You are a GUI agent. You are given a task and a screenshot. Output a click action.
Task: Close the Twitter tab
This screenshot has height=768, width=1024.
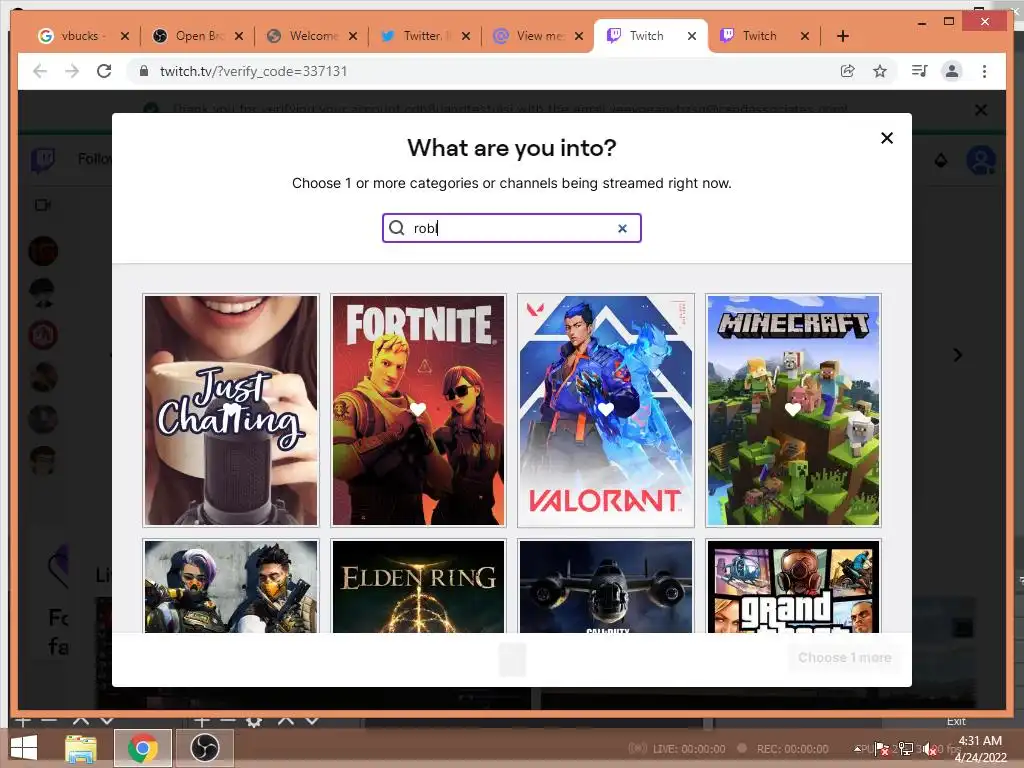point(466,36)
